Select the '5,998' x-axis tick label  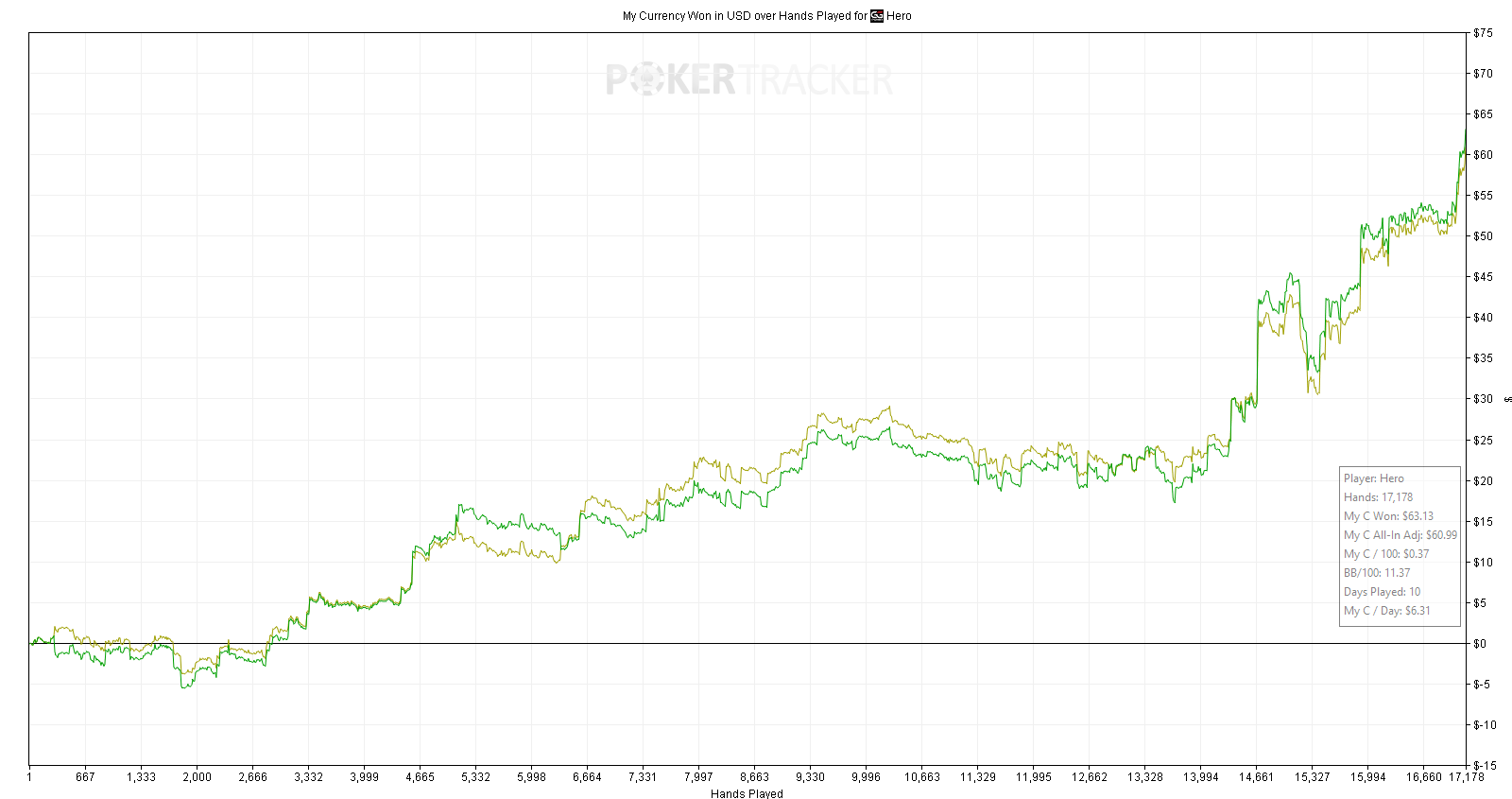tap(531, 777)
